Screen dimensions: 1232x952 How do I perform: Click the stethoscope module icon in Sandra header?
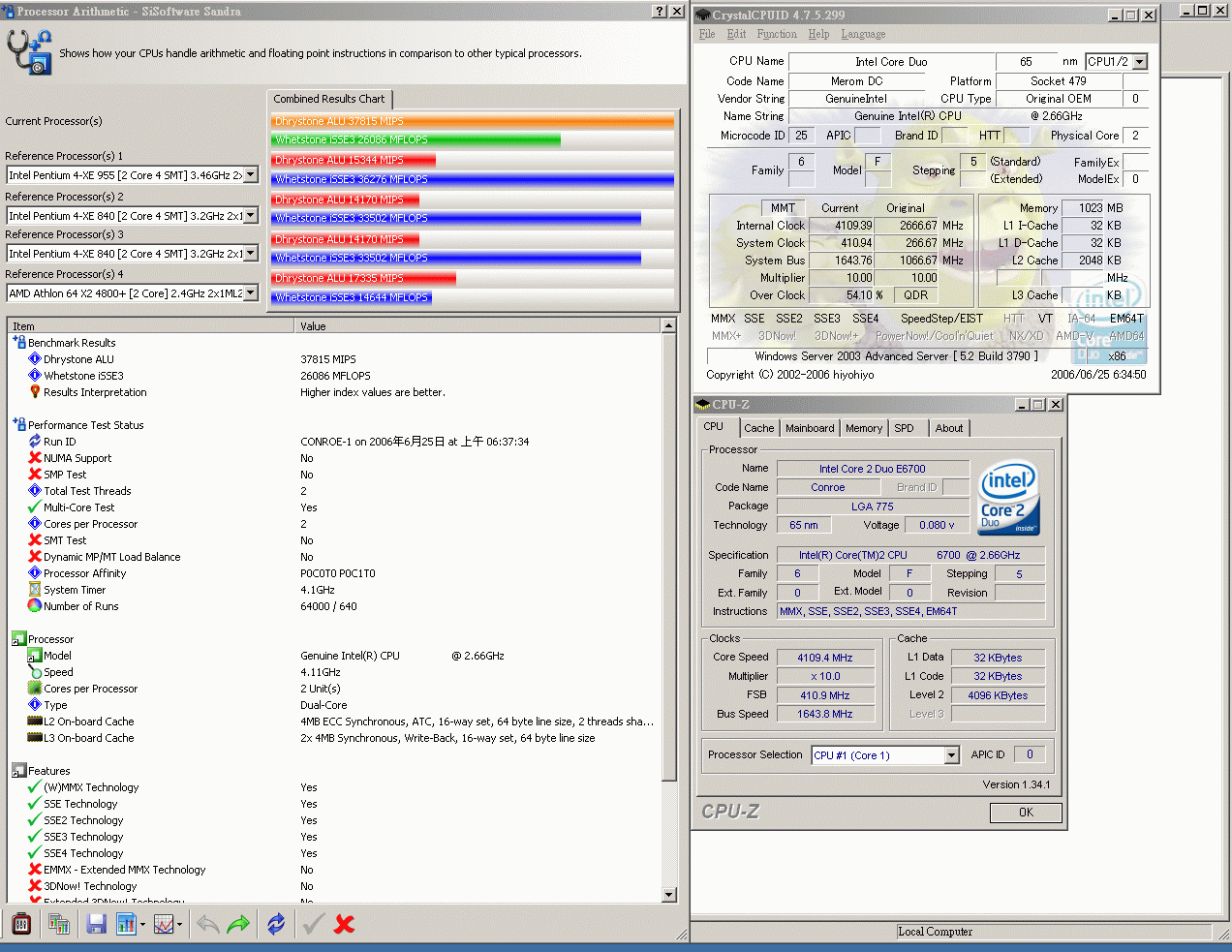[x=28, y=52]
